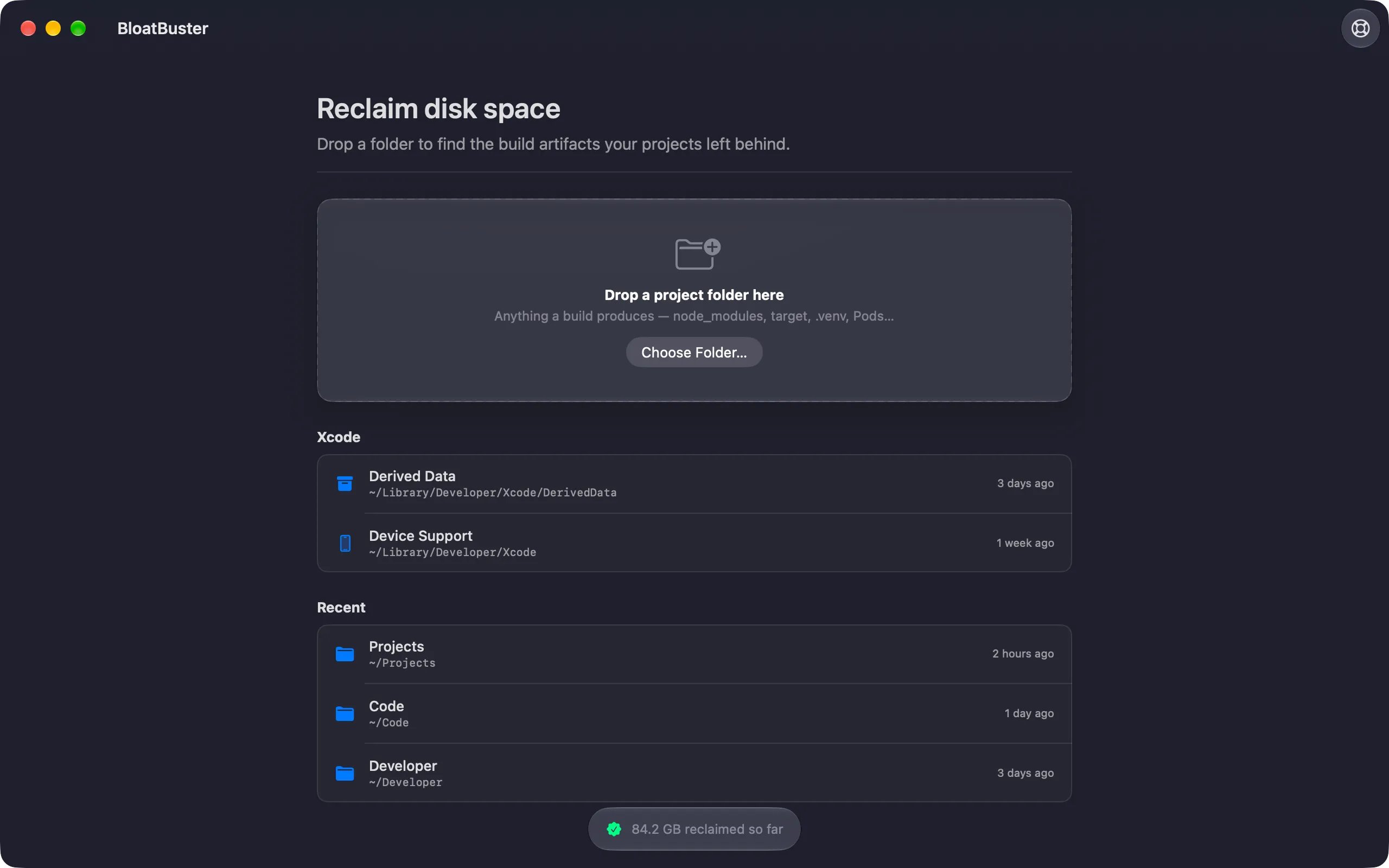The image size is (1389, 868).
Task: Click the ~/Code path text
Action: 388,723
